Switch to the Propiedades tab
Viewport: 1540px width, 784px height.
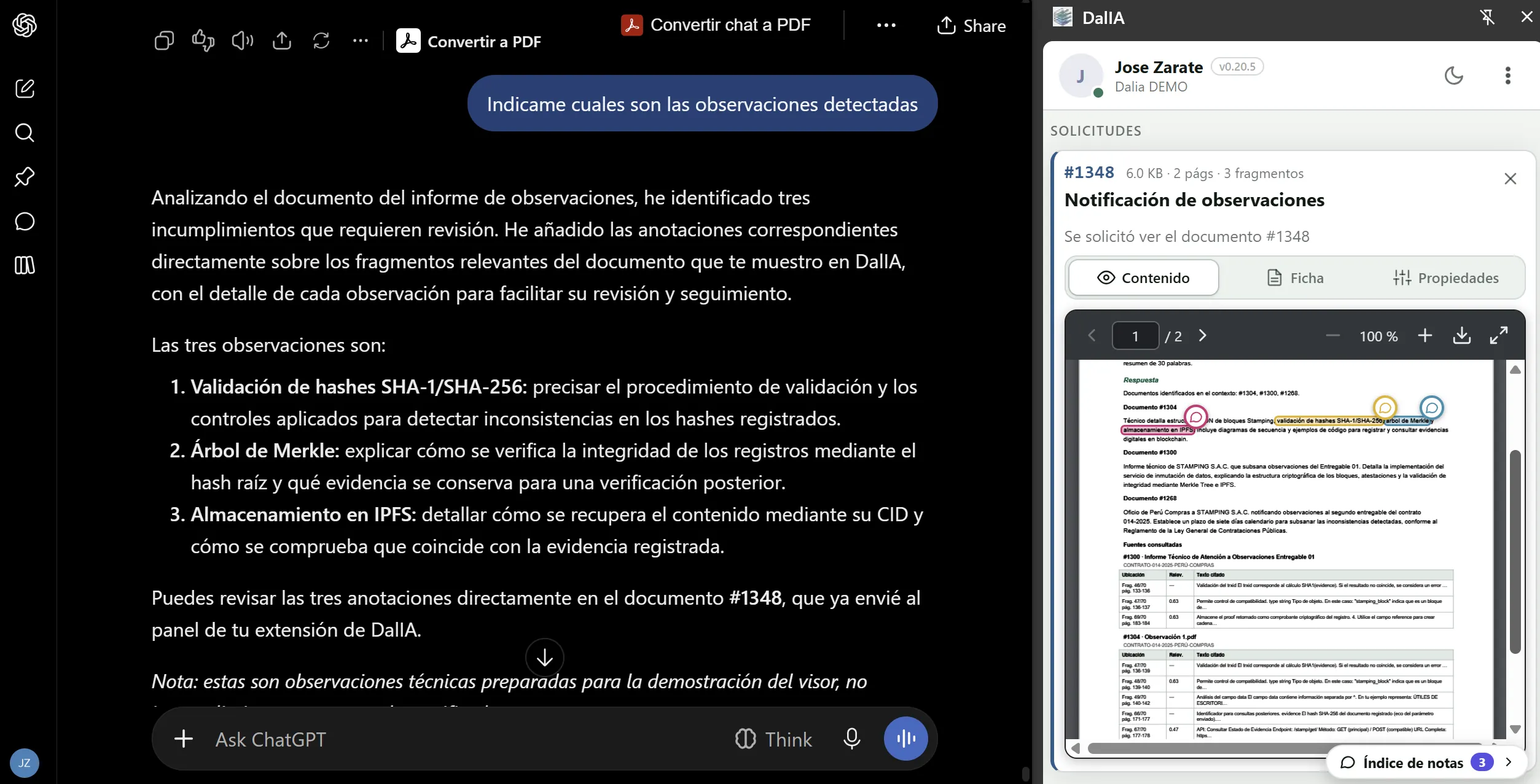tap(1446, 278)
